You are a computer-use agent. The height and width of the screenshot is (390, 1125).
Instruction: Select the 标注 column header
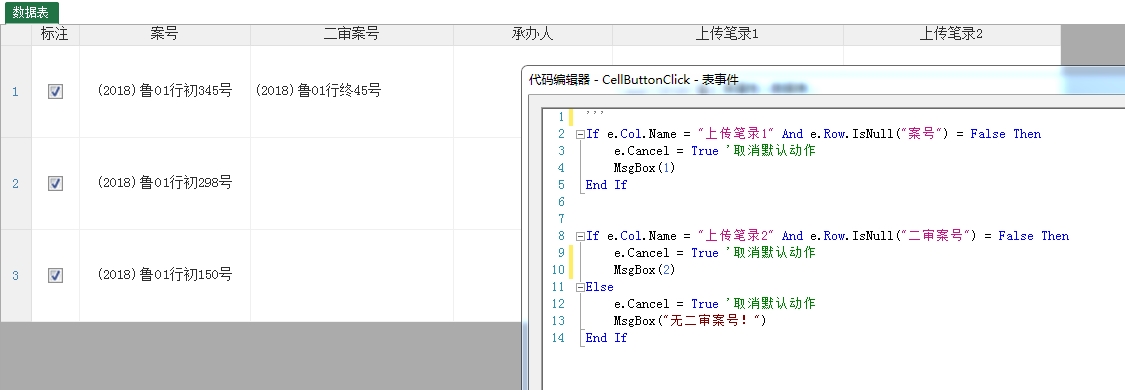[x=55, y=34]
